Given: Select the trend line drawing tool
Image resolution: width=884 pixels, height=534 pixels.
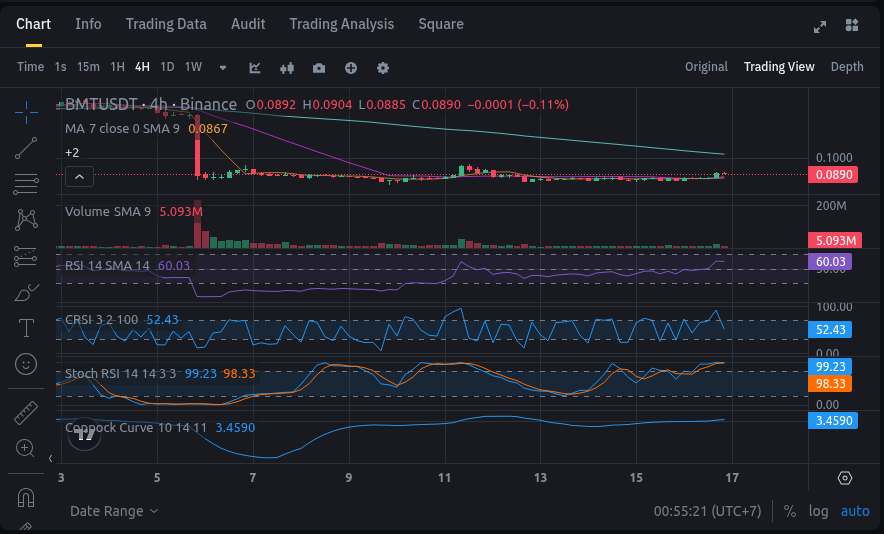Looking at the screenshot, I should click(x=27, y=148).
